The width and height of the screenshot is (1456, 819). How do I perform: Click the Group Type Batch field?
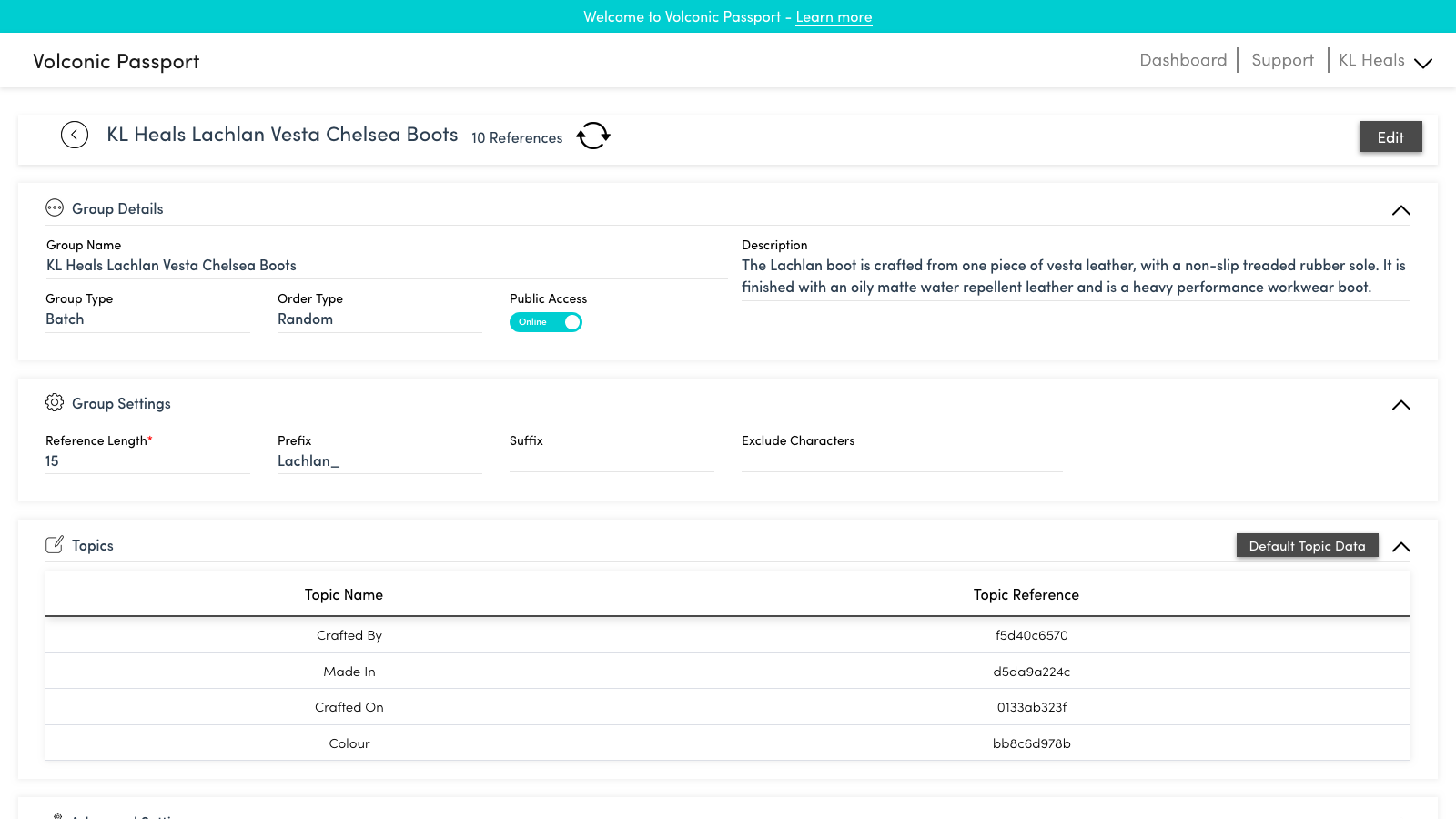[147, 319]
